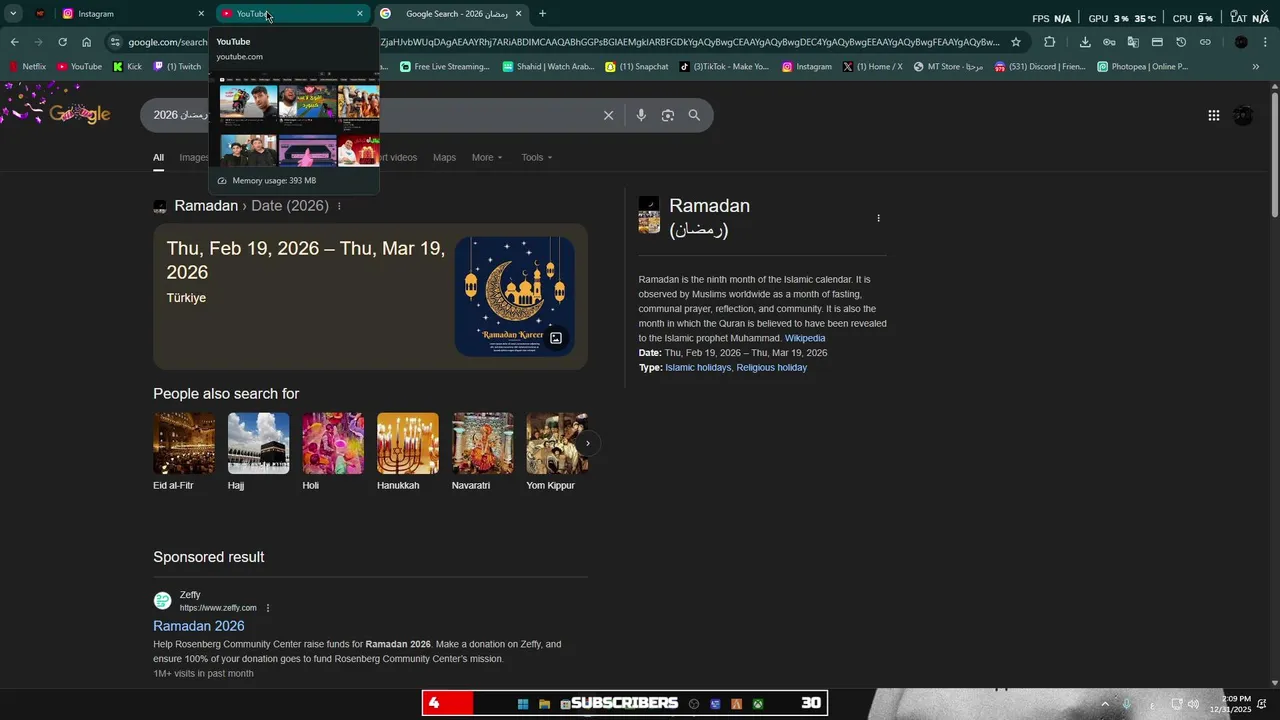Image resolution: width=1280 pixels, height=720 pixels.
Task: Open the password manager key icon
Action: [1109, 42]
